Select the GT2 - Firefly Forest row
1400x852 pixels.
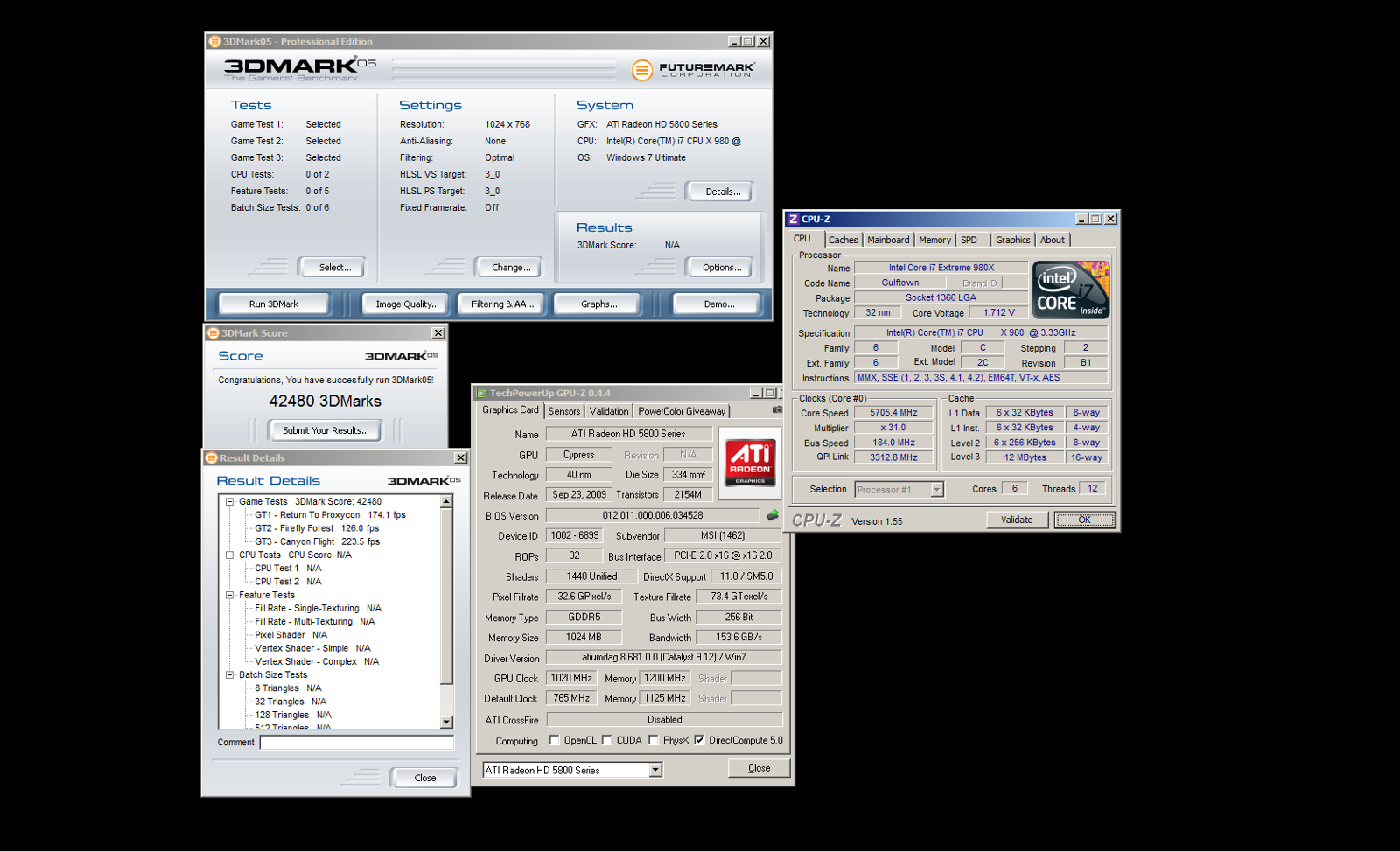317,528
